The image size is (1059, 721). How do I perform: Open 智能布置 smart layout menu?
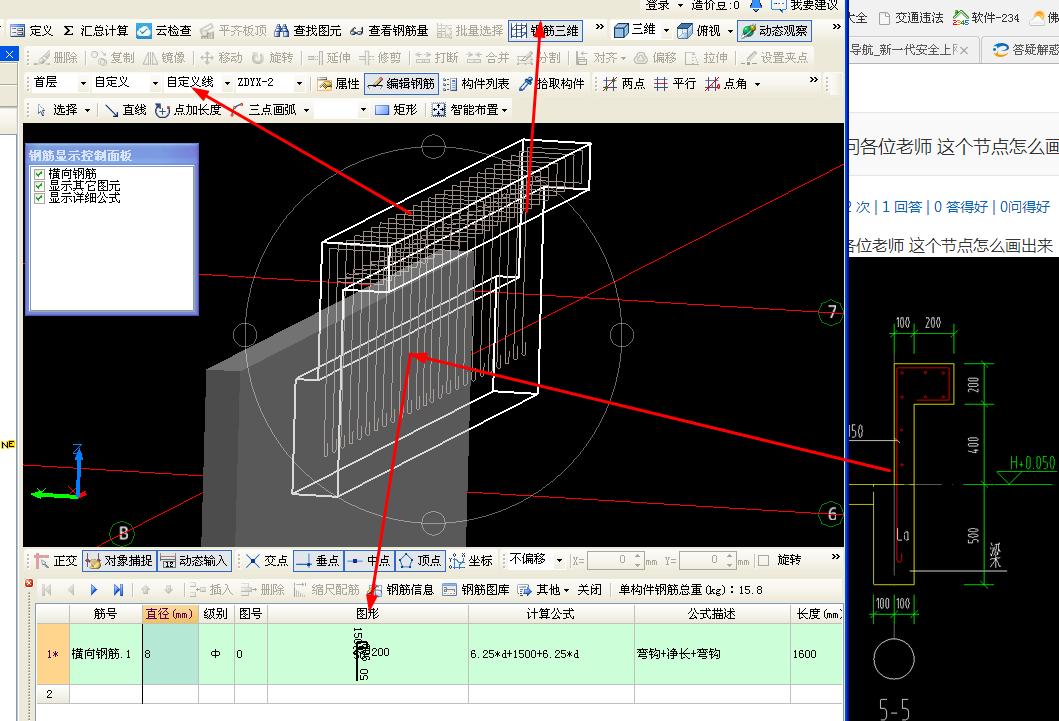pyautogui.click(x=471, y=110)
